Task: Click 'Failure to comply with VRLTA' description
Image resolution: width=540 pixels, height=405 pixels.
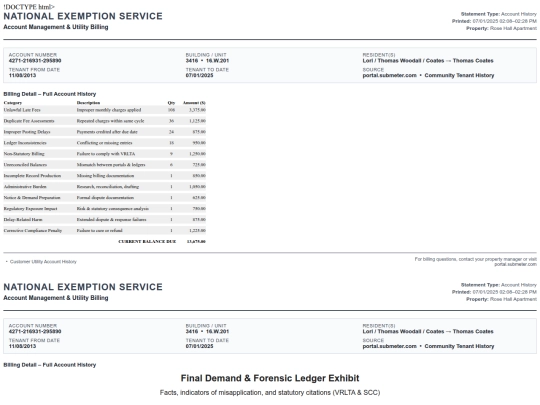Action: (x=106, y=154)
